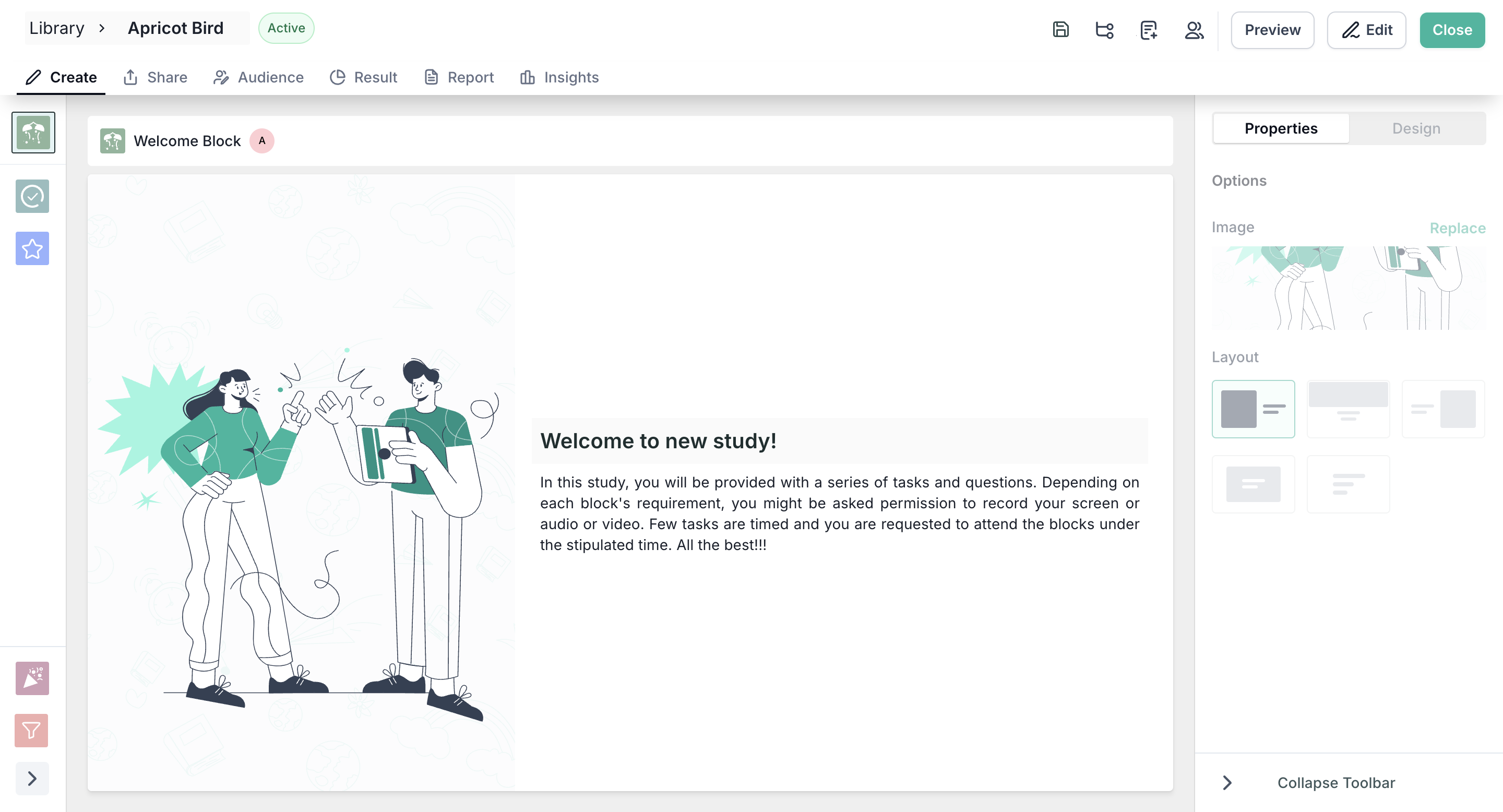
Task: Expand the left sidebar with chevron
Action: coord(32,778)
